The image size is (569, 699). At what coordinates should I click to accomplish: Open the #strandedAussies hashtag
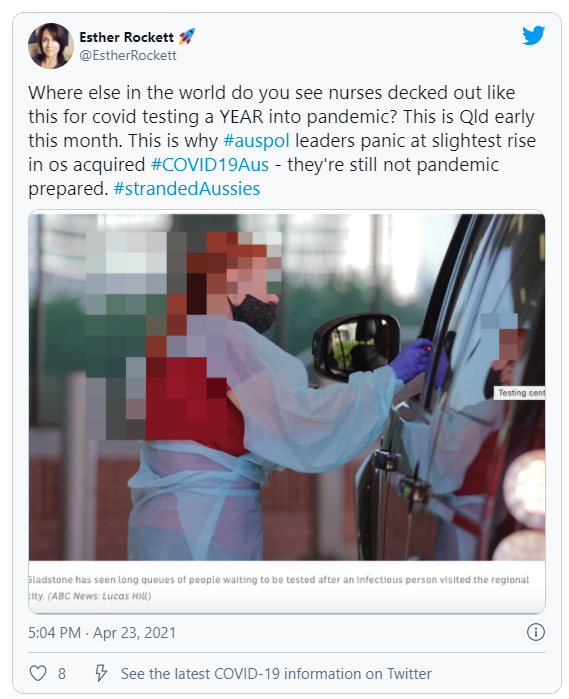pyautogui.click(x=187, y=189)
